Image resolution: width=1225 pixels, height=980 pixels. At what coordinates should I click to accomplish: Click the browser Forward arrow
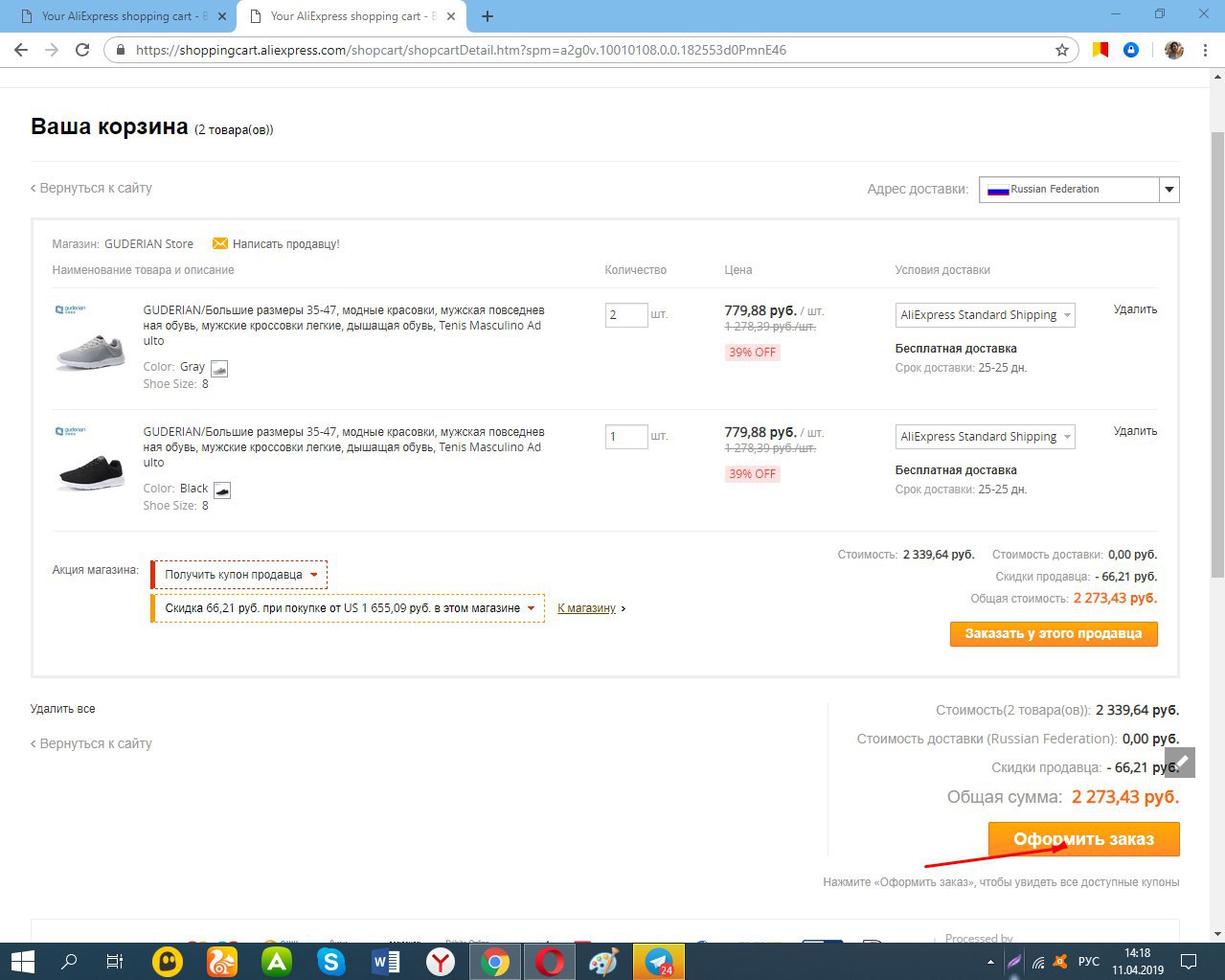[52, 50]
